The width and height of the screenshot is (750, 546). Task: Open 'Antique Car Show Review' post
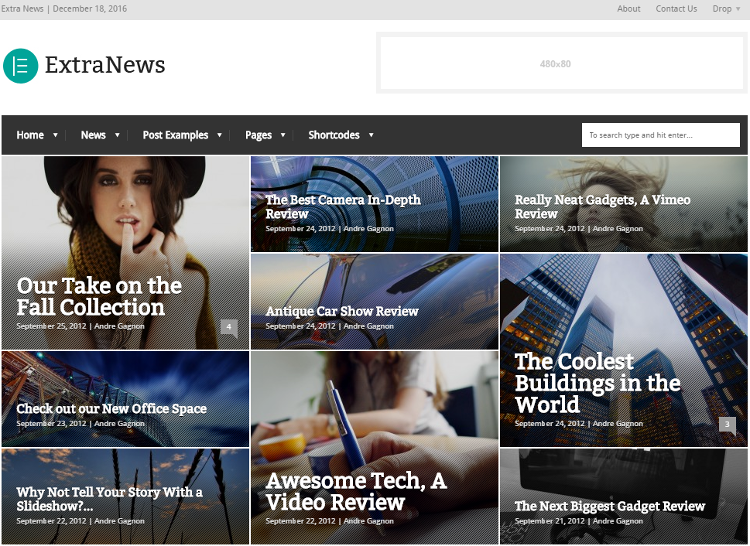342,311
